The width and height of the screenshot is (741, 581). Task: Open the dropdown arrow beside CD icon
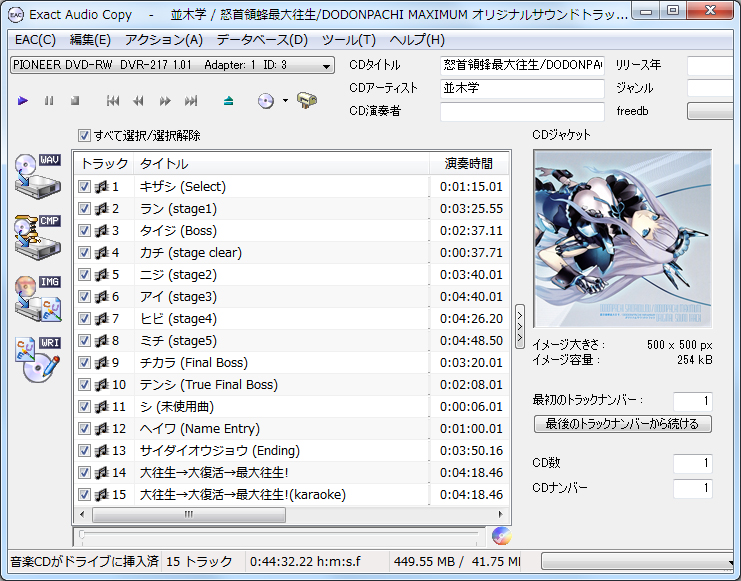pyautogui.click(x=285, y=101)
